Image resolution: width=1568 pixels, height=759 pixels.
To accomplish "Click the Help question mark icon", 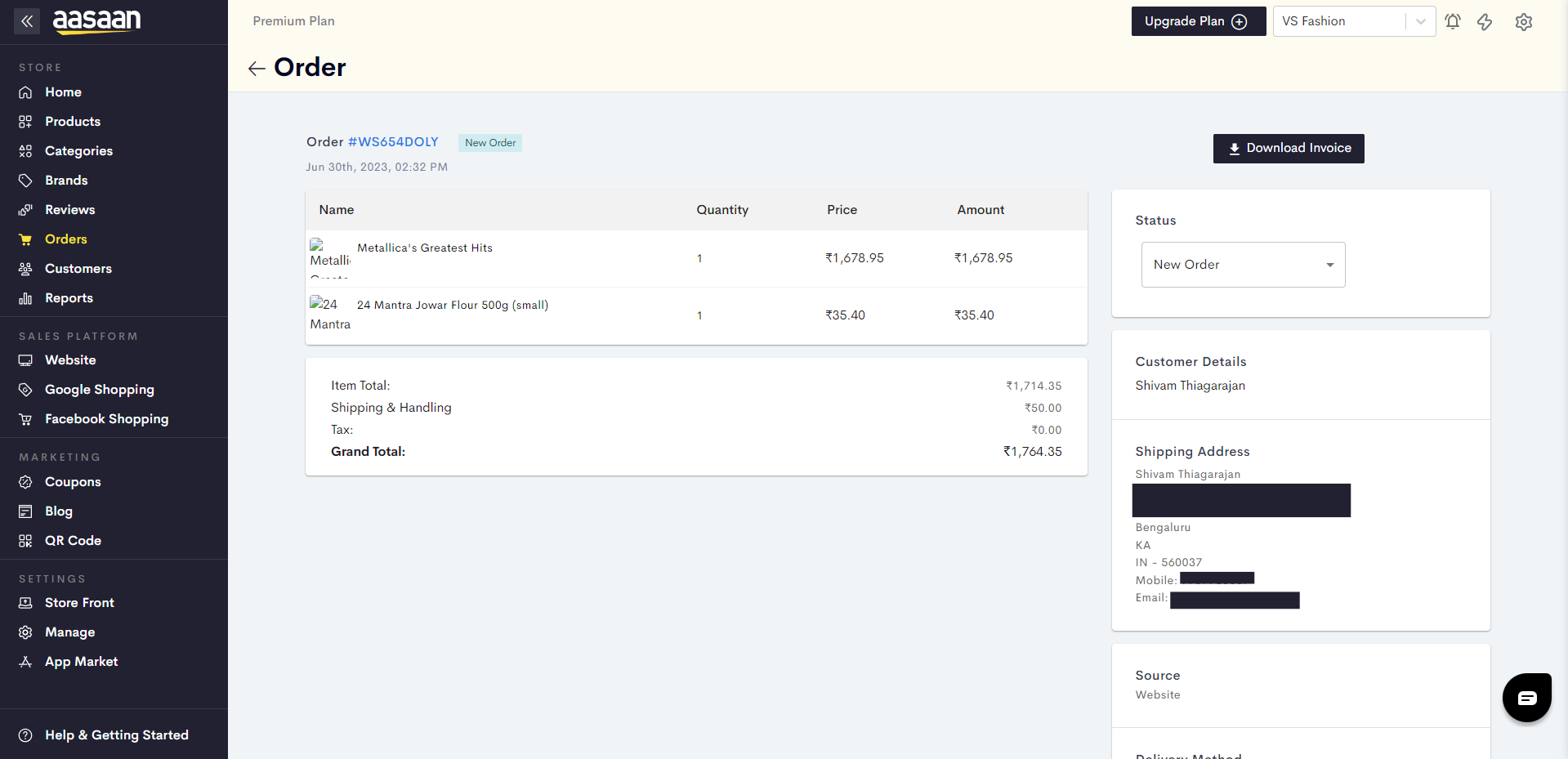I will click(x=25, y=735).
